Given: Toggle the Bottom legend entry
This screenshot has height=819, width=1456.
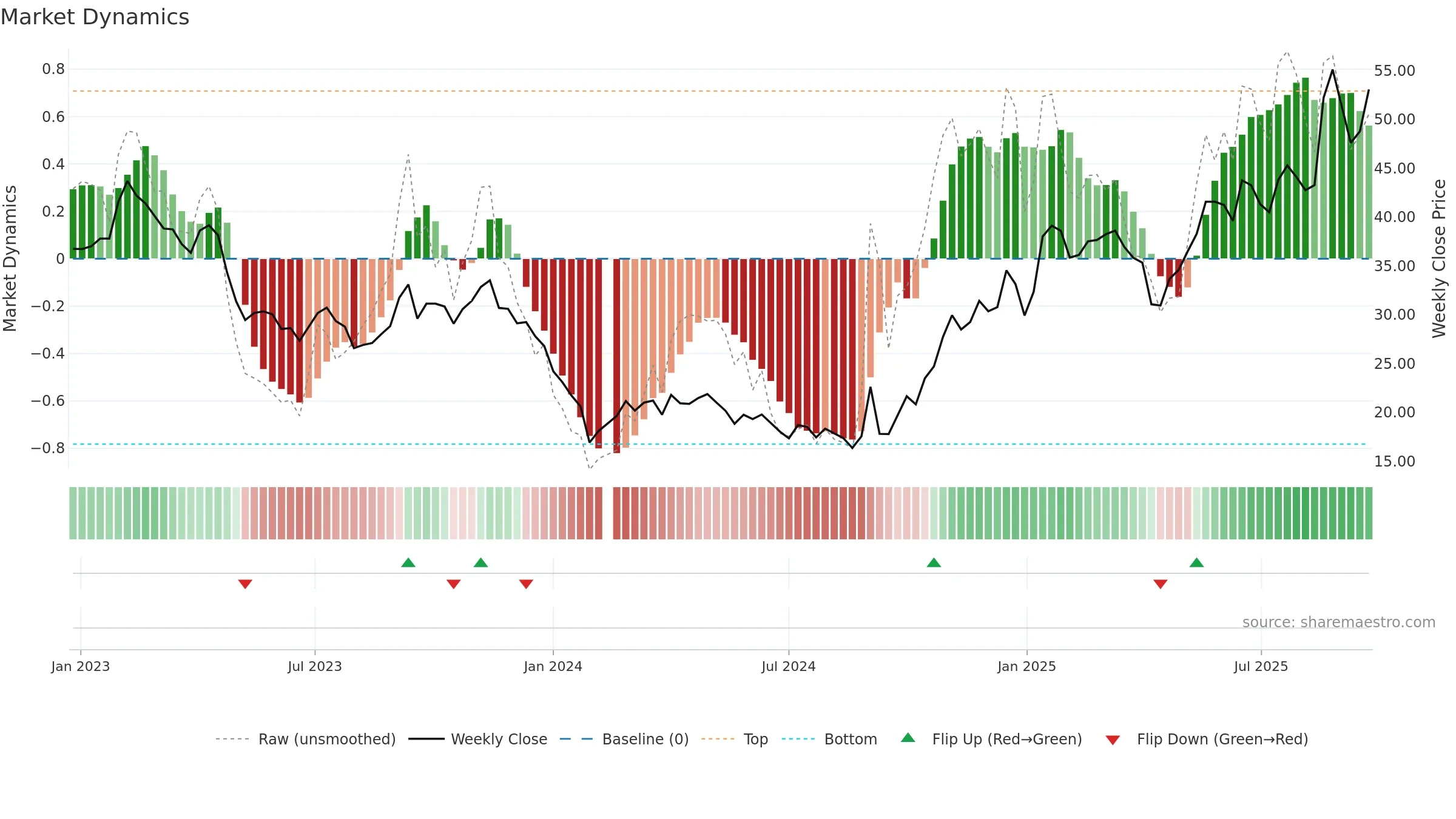Looking at the screenshot, I should pyautogui.click(x=829, y=739).
